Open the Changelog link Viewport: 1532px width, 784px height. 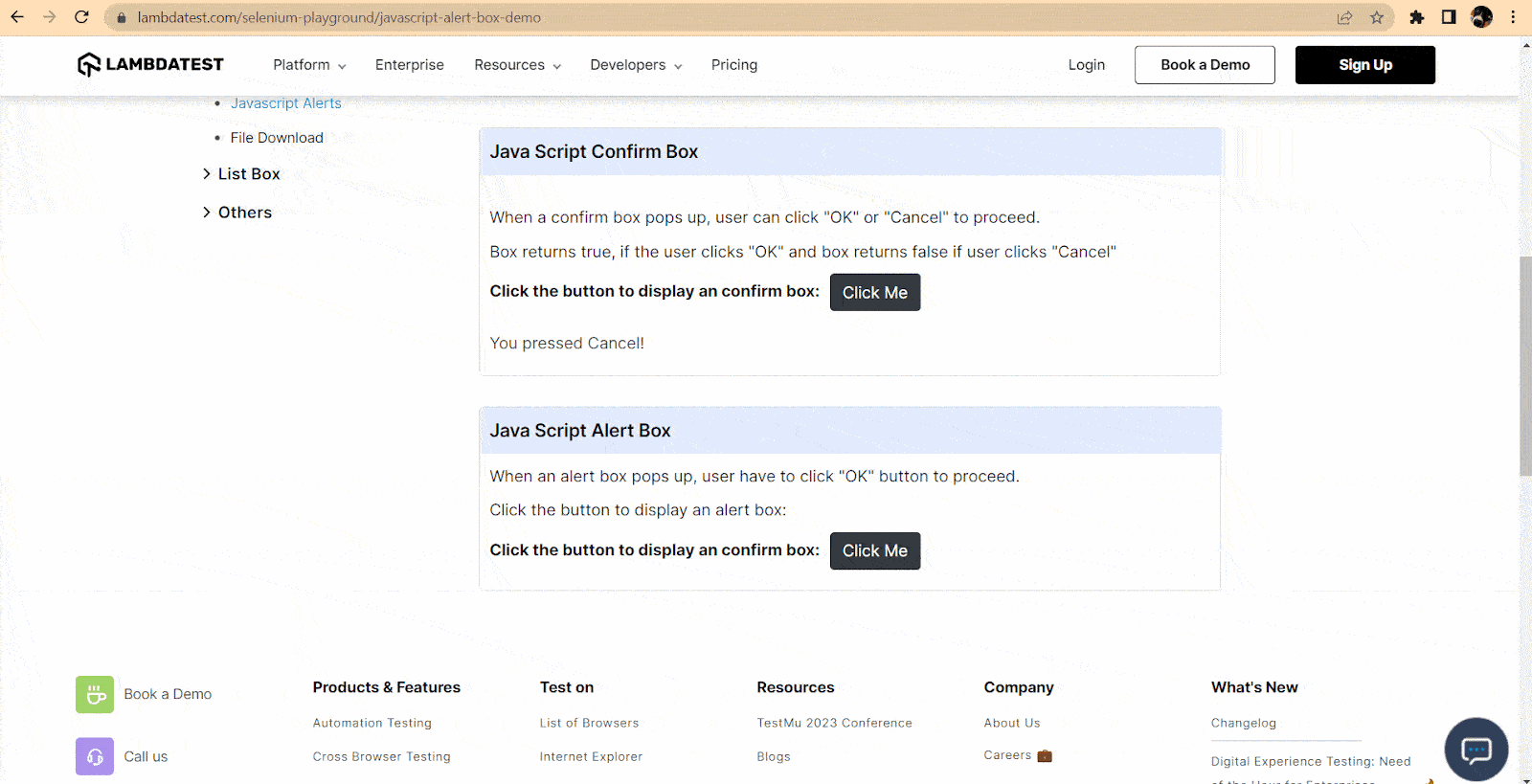[1244, 723]
